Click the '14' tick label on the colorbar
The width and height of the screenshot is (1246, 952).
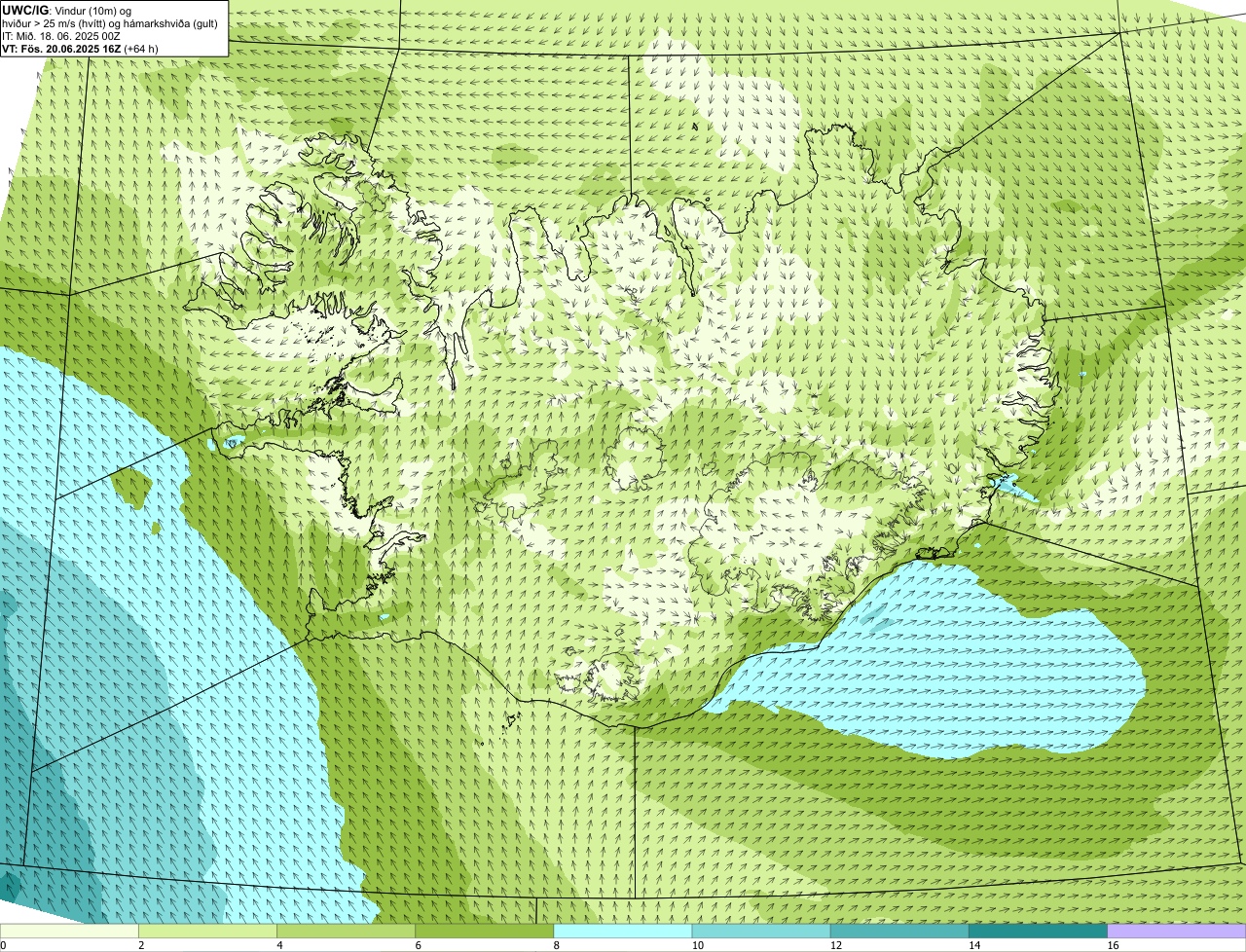[x=973, y=945]
